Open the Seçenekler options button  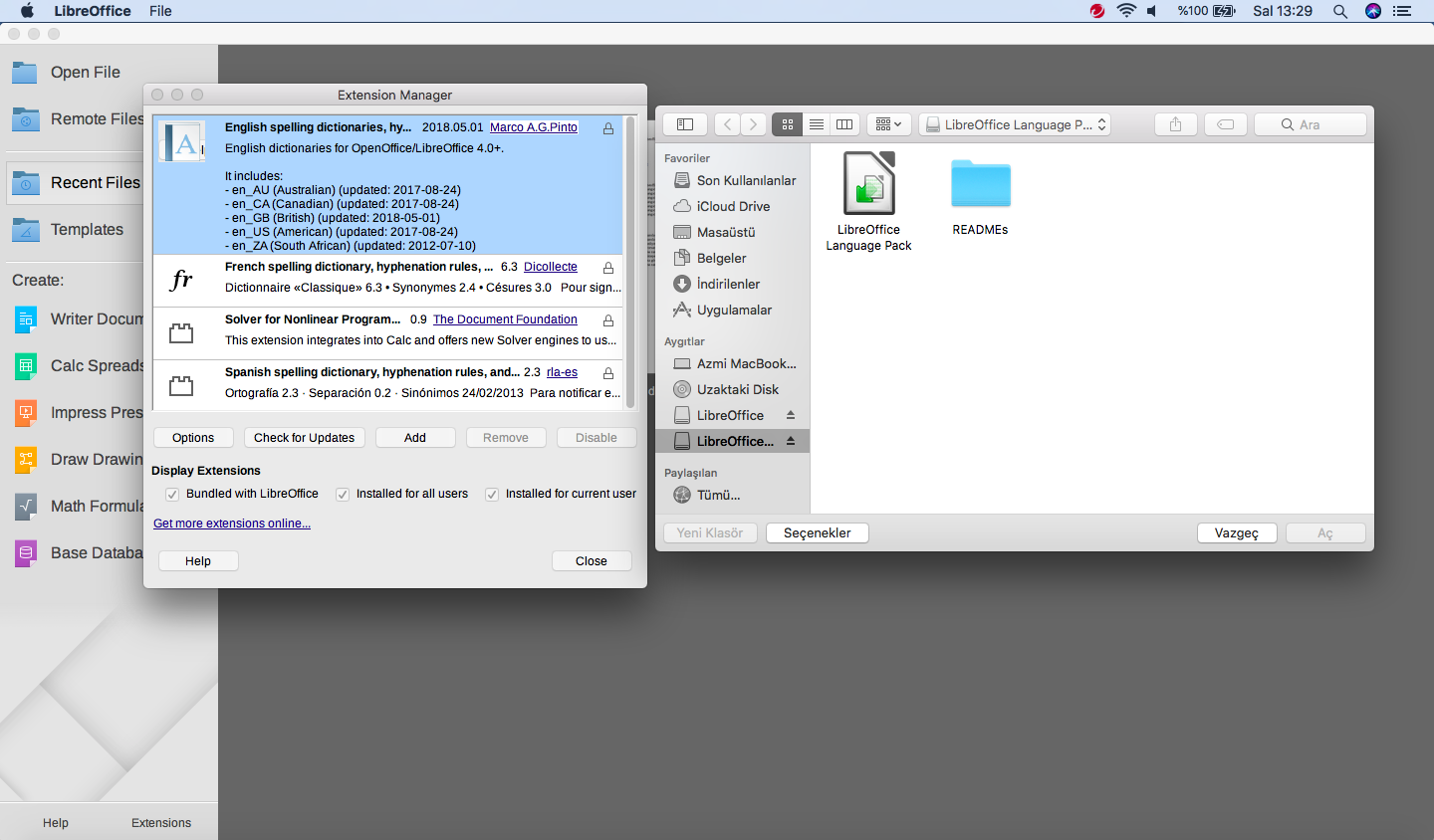tap(817, 533)
